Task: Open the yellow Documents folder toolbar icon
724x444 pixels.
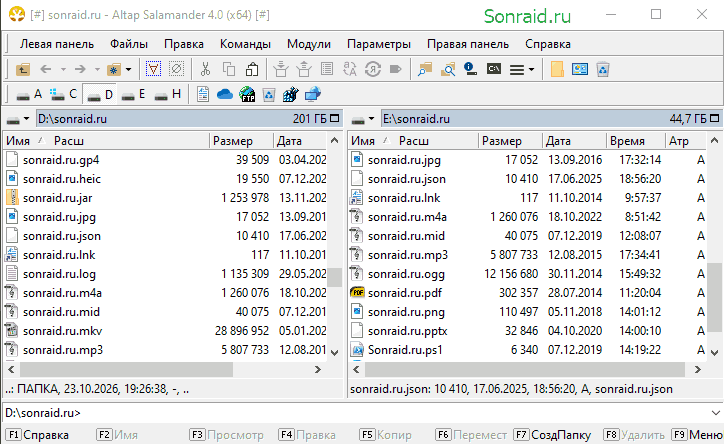Action: click(557, 69)
